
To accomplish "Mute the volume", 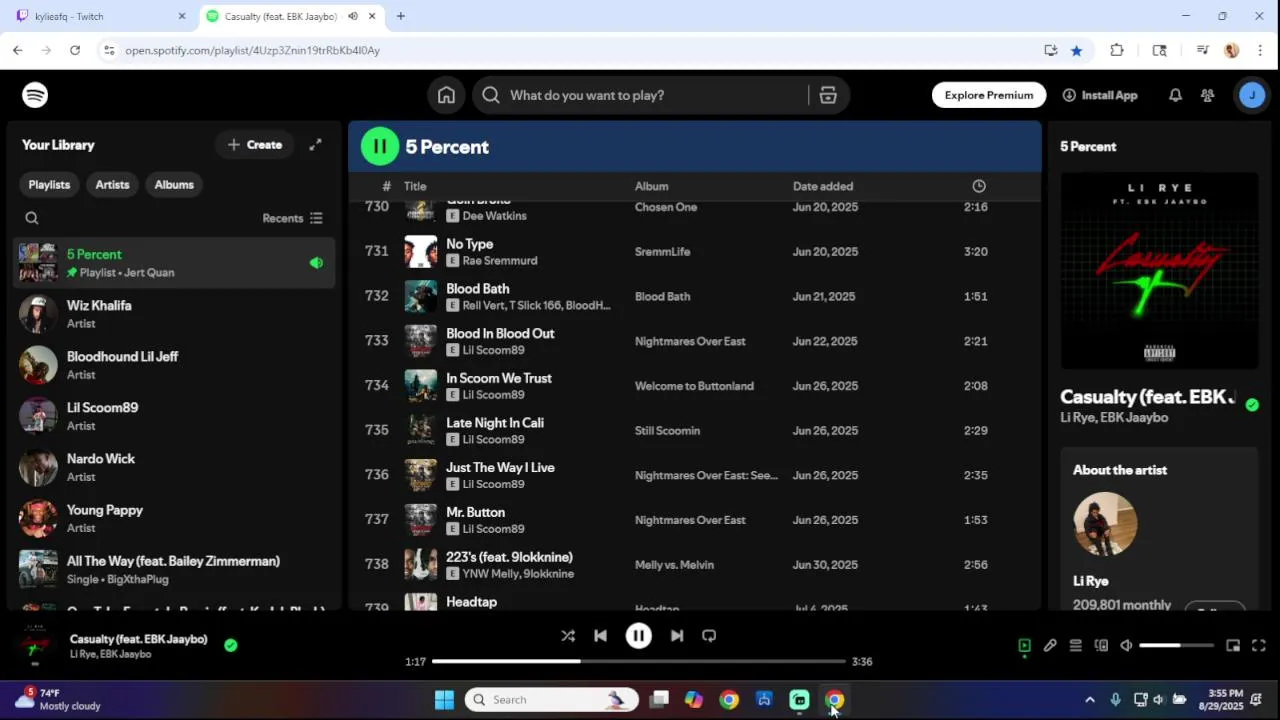I will pyautogui.click(x=1126, y=646).
